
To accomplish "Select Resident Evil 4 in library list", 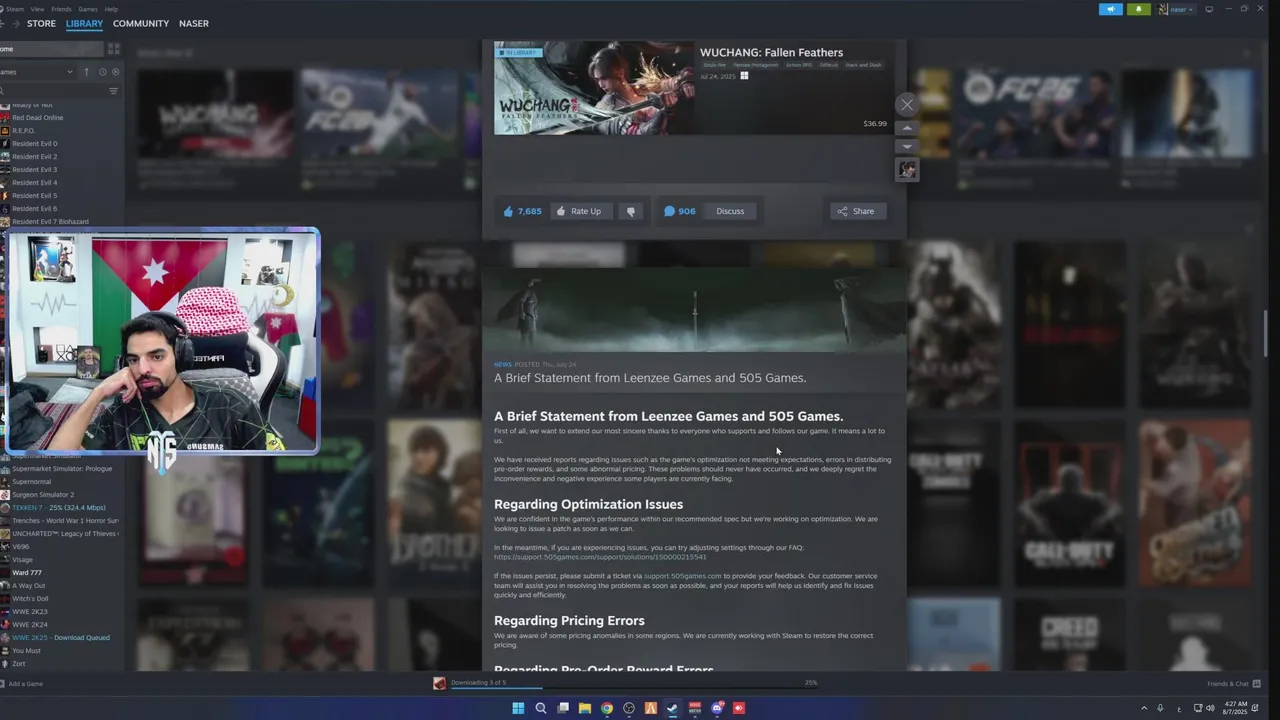I will pyautogui.click(x=34, y=183).
